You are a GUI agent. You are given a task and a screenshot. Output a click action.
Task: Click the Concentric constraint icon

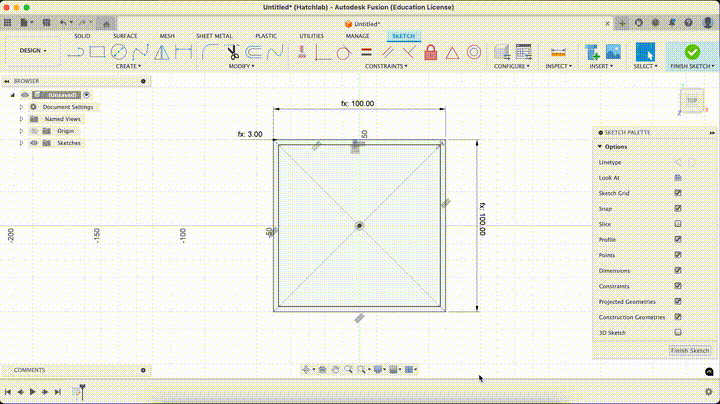(x=474, y=52)
